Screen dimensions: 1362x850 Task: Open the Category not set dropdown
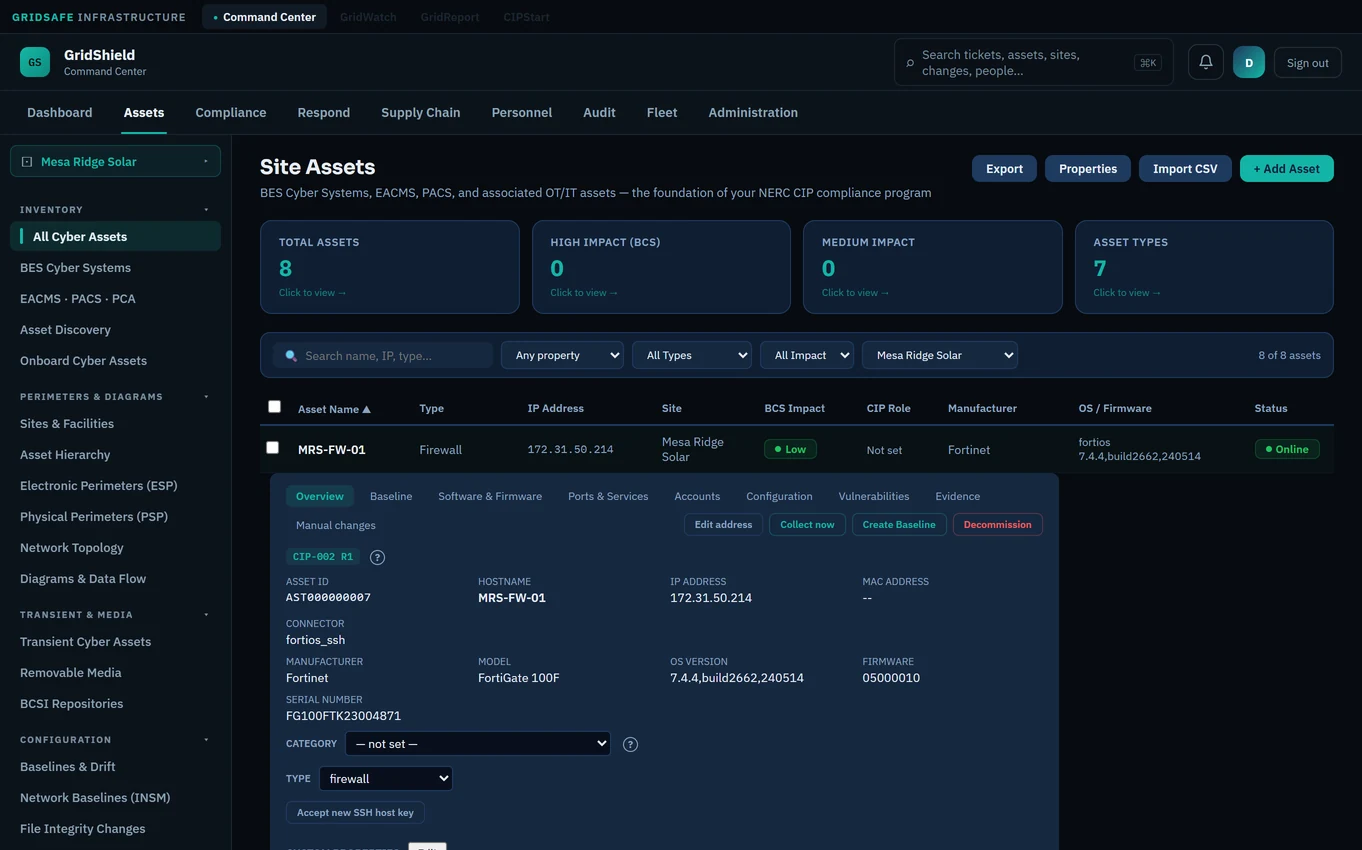[478, 744]
